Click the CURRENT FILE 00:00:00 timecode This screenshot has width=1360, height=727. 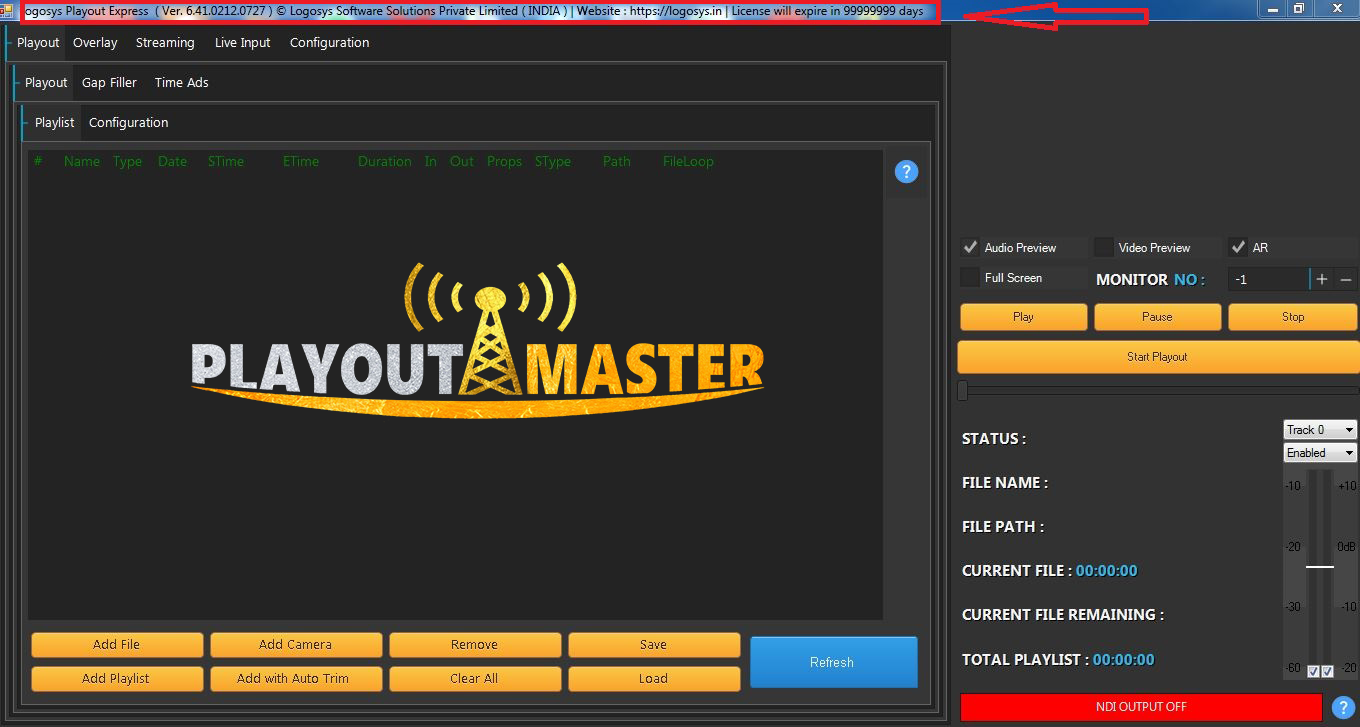(1106, 571)
